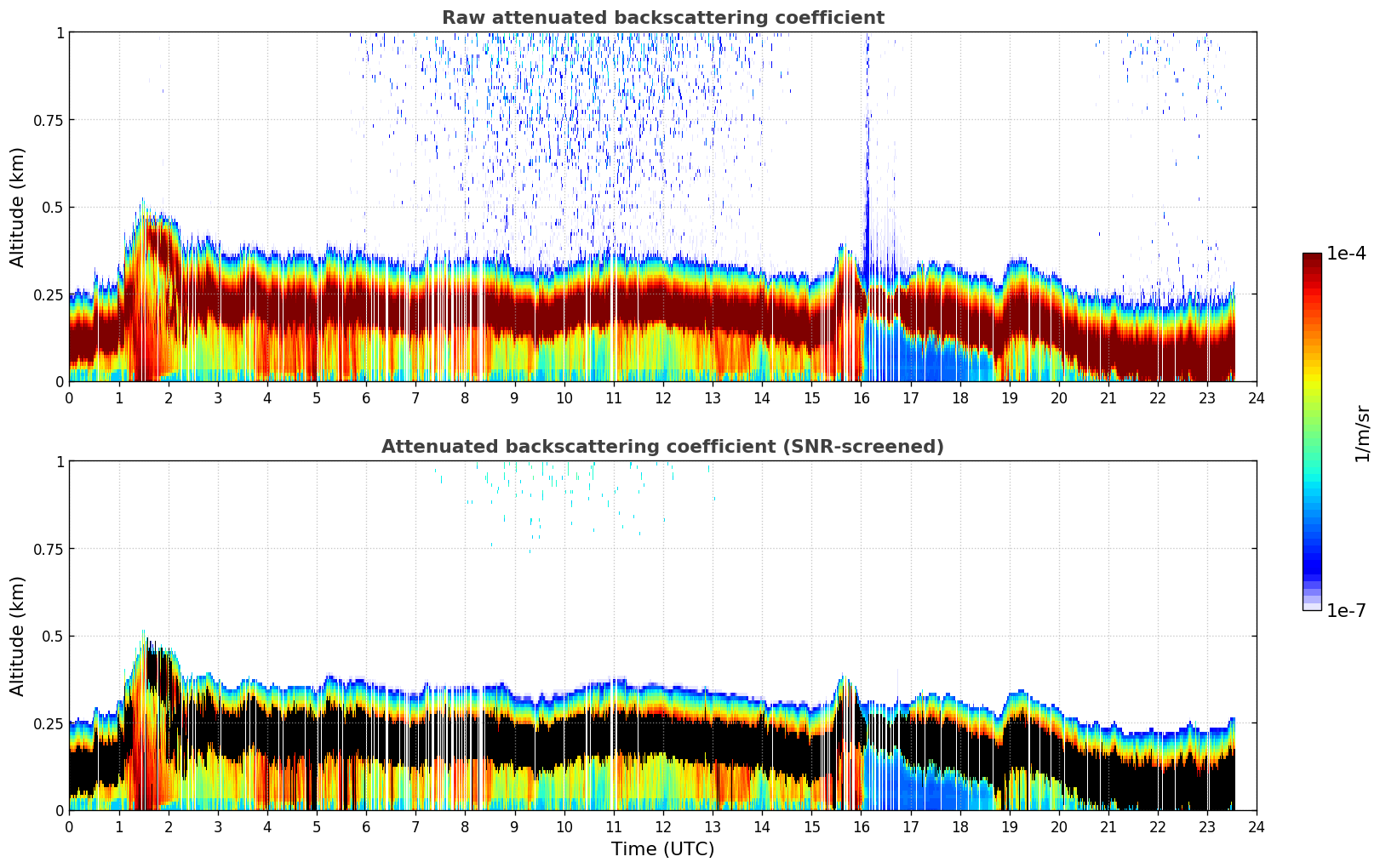Click the top plot's "Altitude (km)" label
The height and width of the screenshot is (868, 1380).
pos(18,207)
